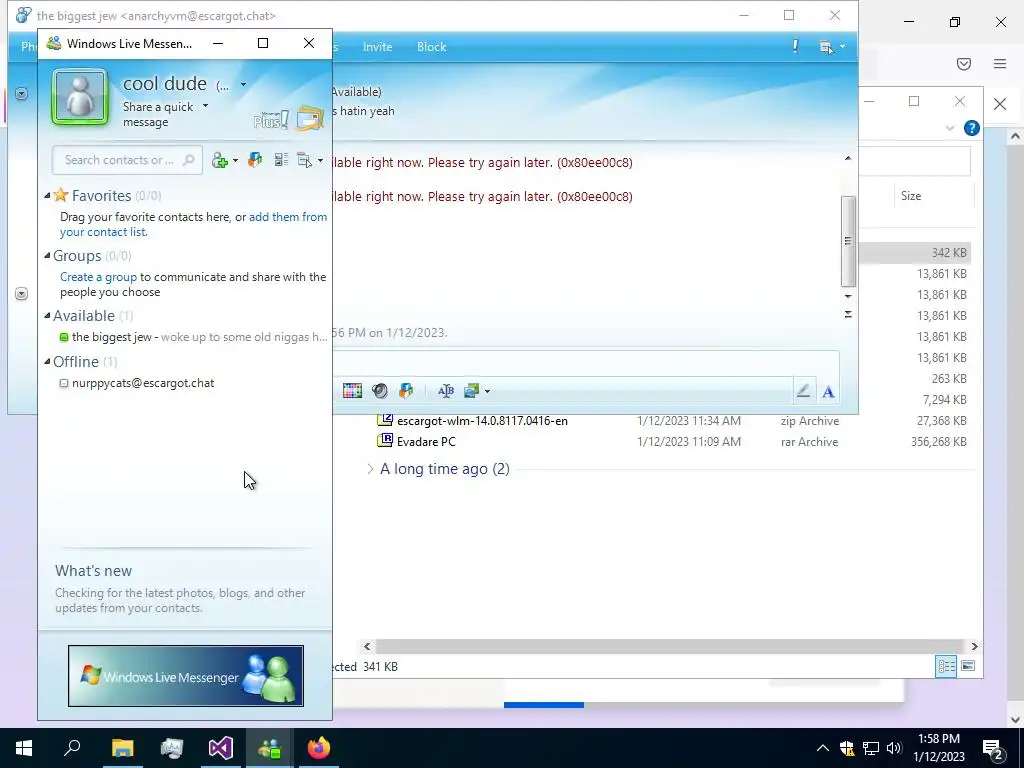This screenshot has height=768, width=1024.
Task: Click the colorful cube icon in Messenger toolbar
Action: 255,160
